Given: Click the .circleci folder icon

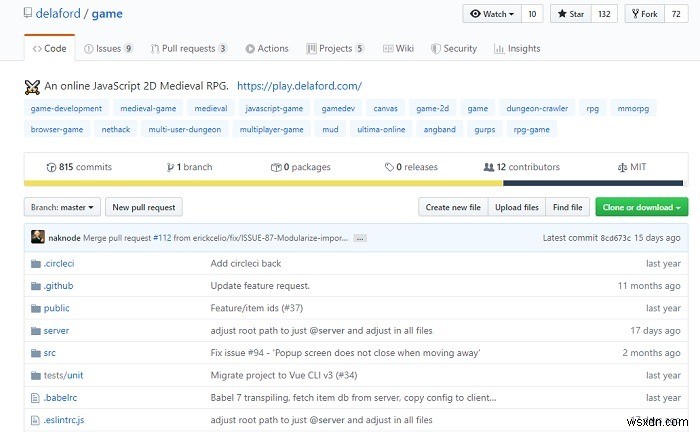Looking at the screenshot, I should [x=35, y=263].
